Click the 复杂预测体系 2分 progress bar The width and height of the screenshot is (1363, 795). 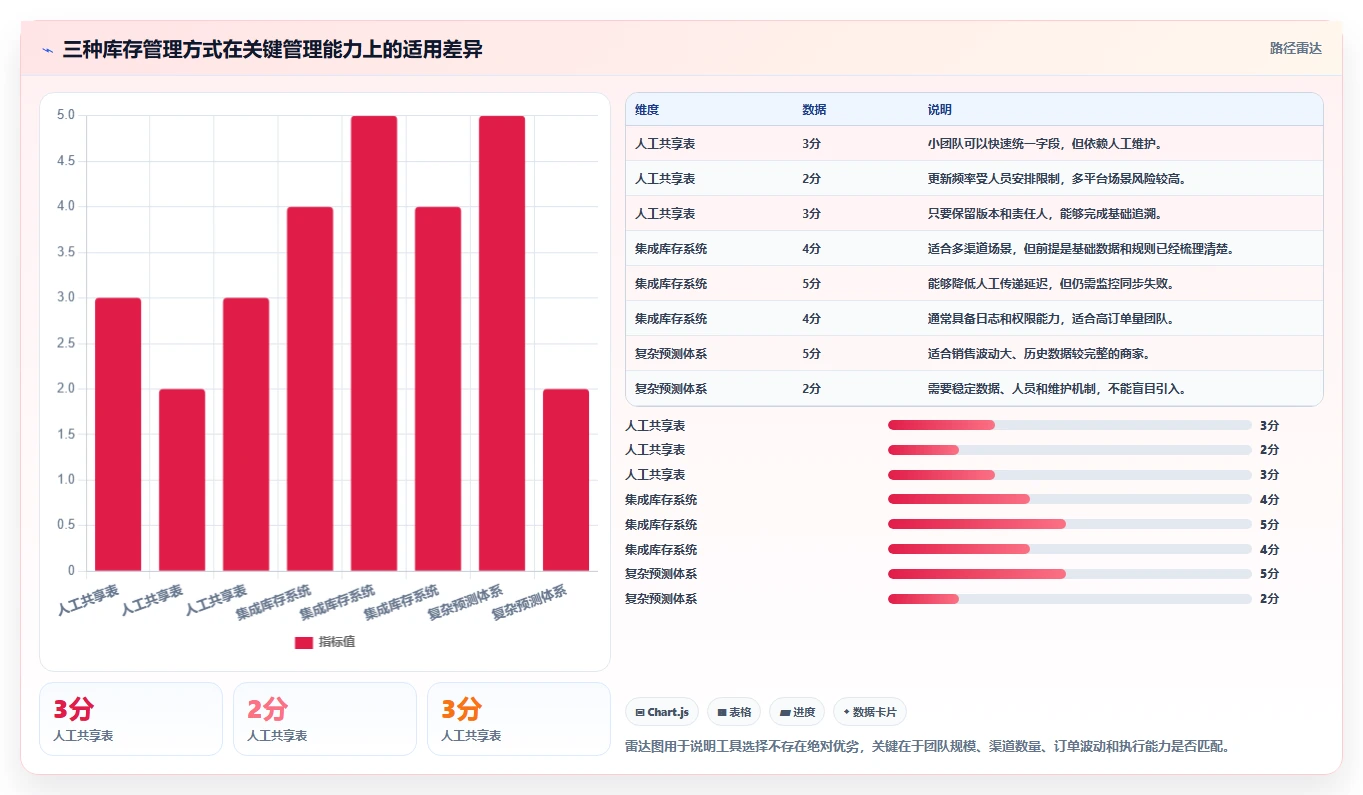[1070, 599]
